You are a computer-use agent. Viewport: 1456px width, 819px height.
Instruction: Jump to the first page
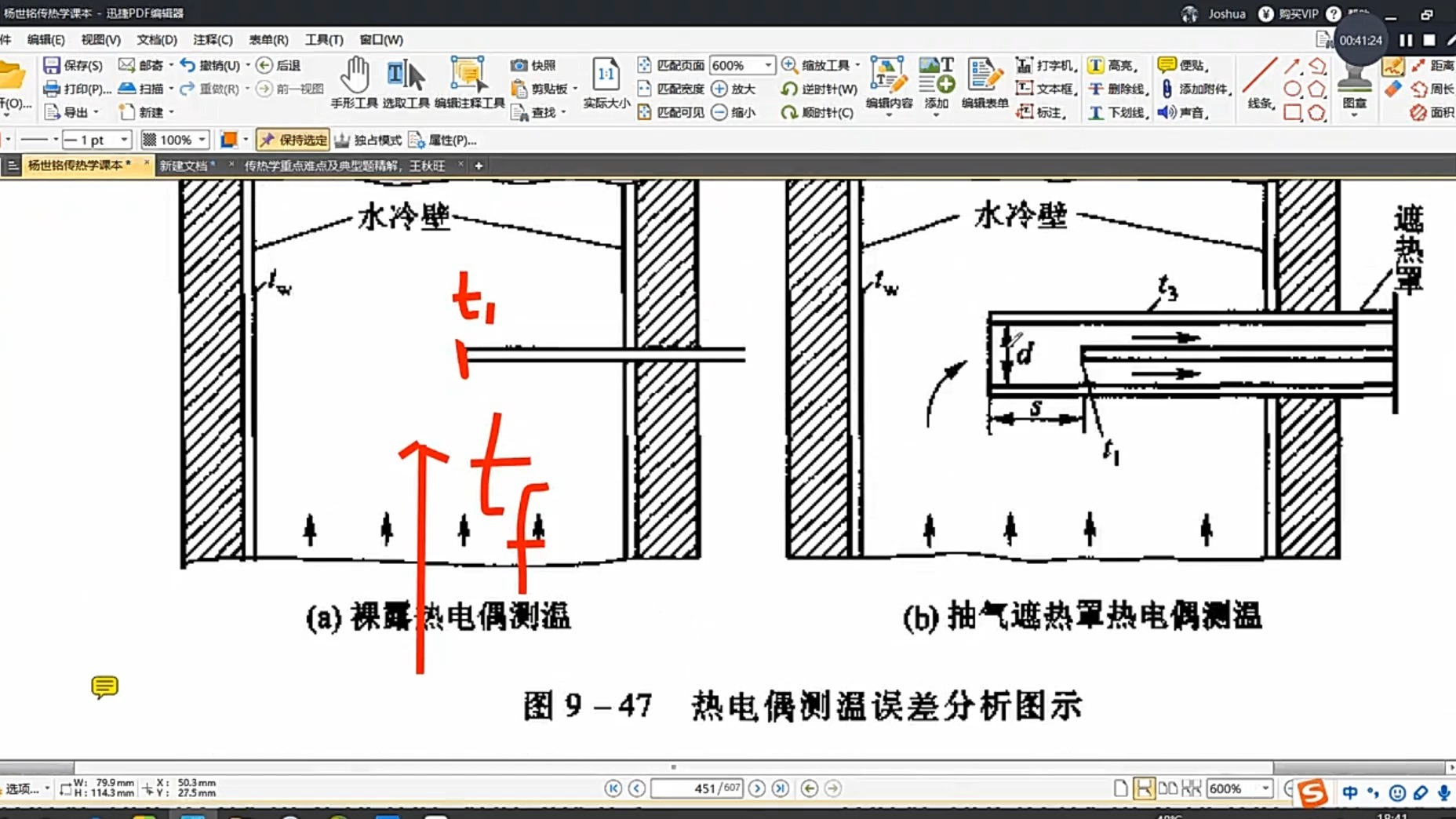tap(613, 788)
